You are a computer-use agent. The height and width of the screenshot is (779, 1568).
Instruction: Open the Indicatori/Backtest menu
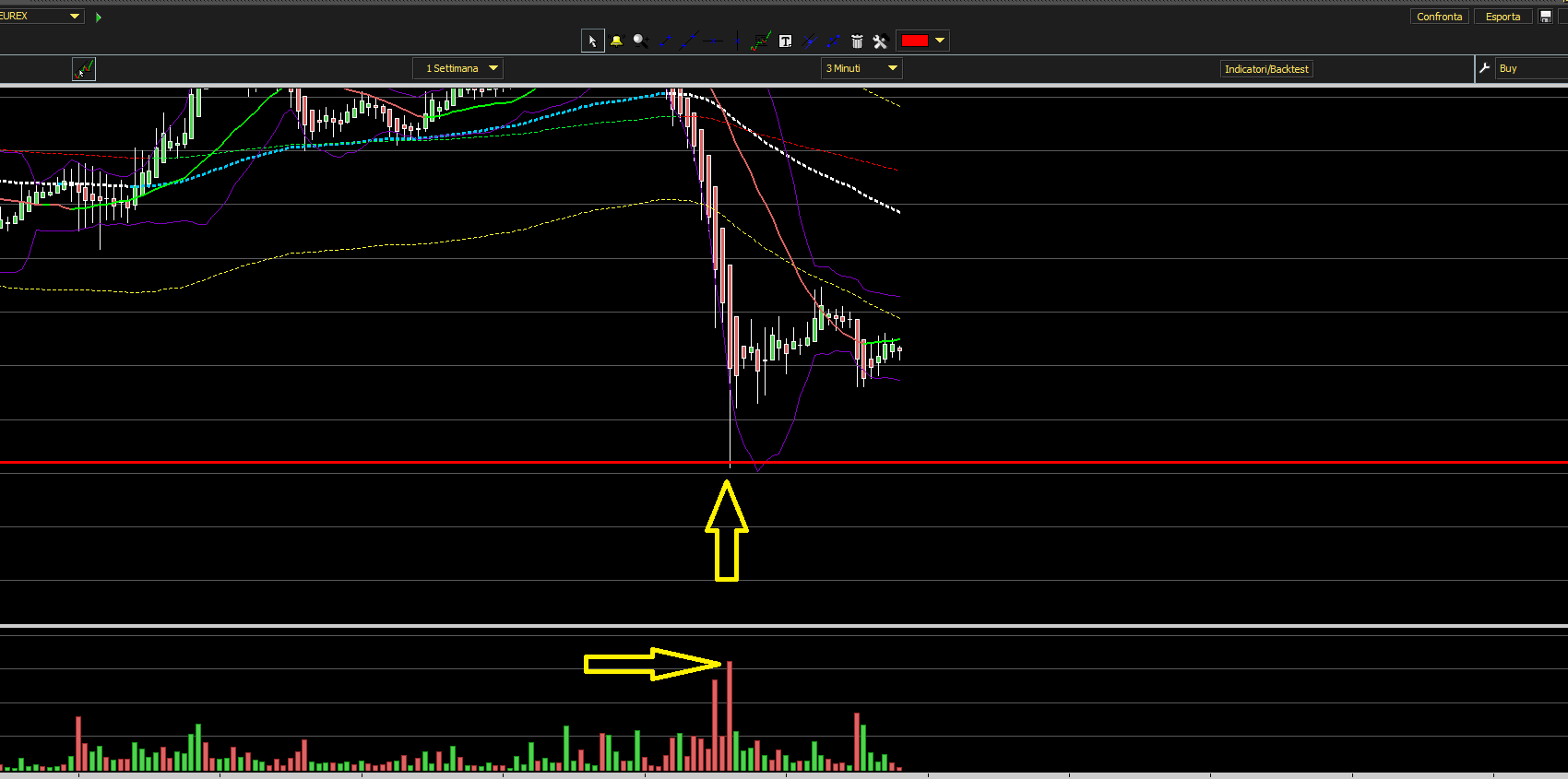tap(1266, 69)
